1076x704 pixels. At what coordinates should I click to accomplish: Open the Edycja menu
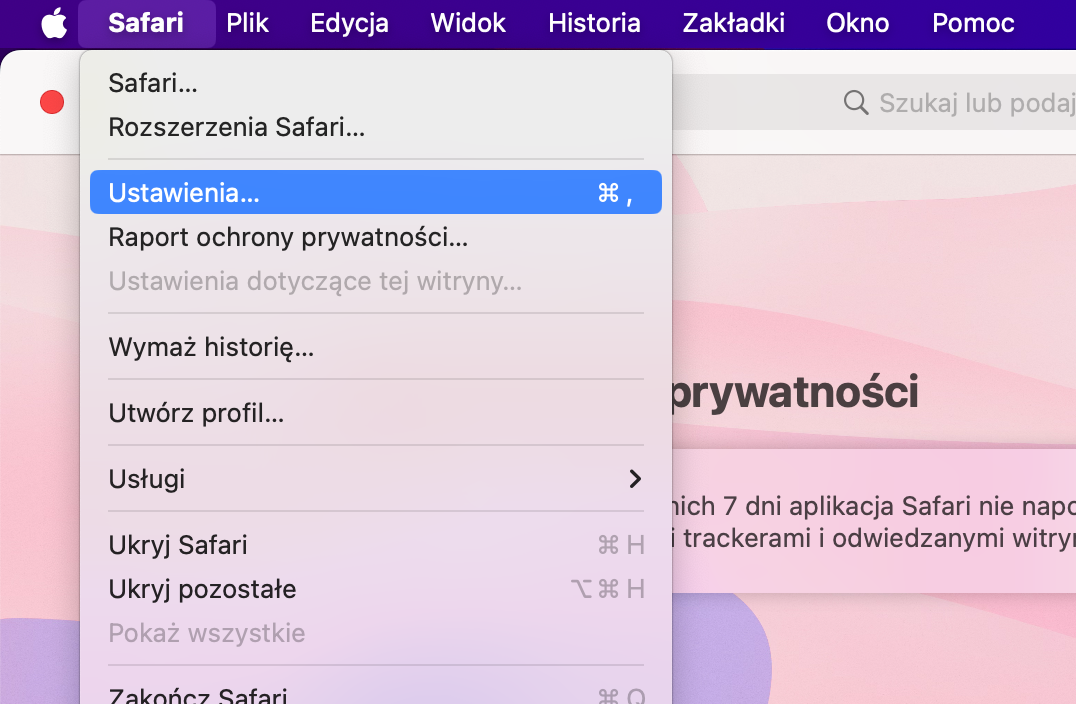pos(349,23)
